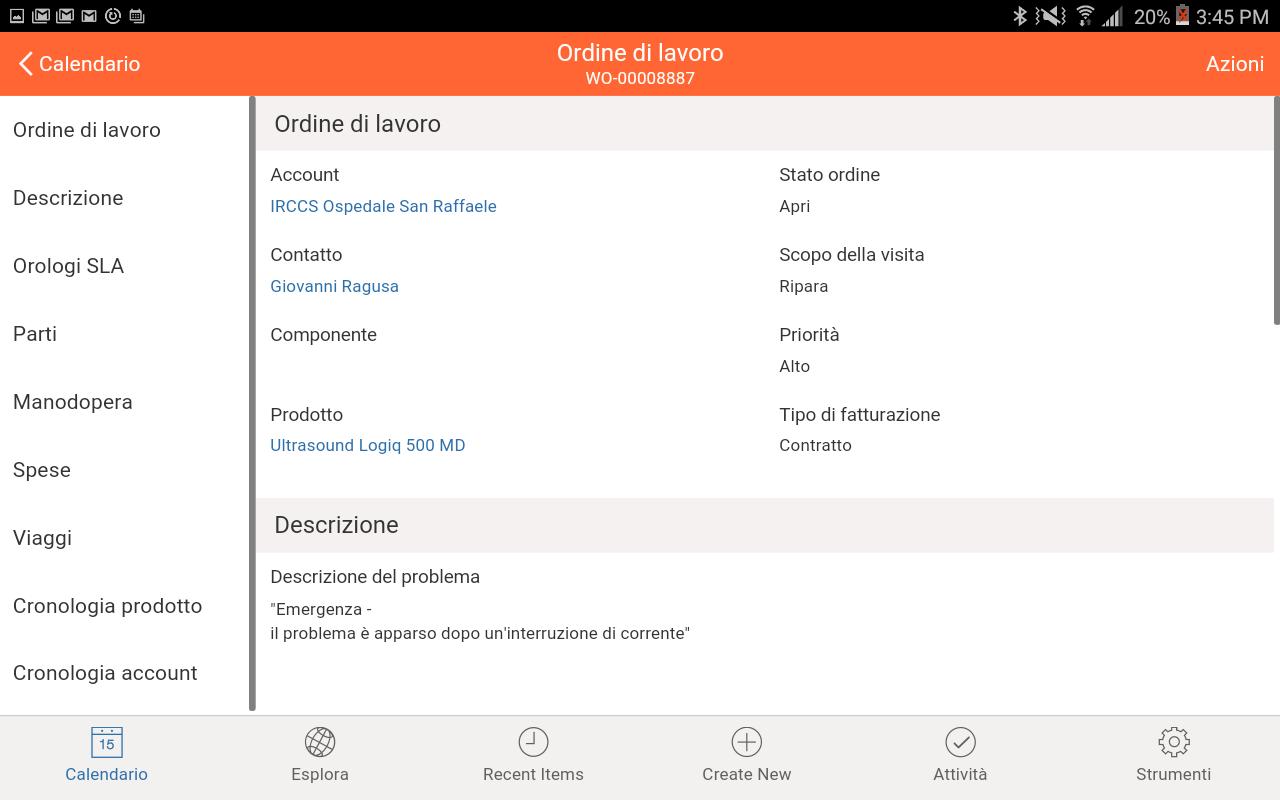
Task: Tap the sidebar vertical scrollbar
Action: tap(252, 403)
